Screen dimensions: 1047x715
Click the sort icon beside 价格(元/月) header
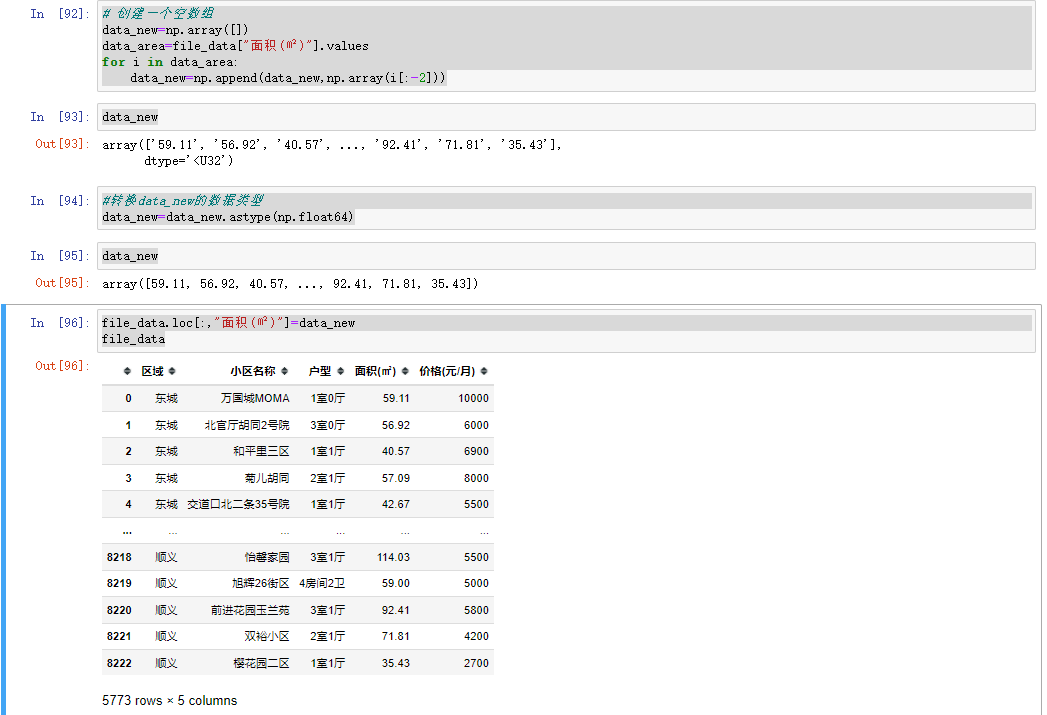484,371
